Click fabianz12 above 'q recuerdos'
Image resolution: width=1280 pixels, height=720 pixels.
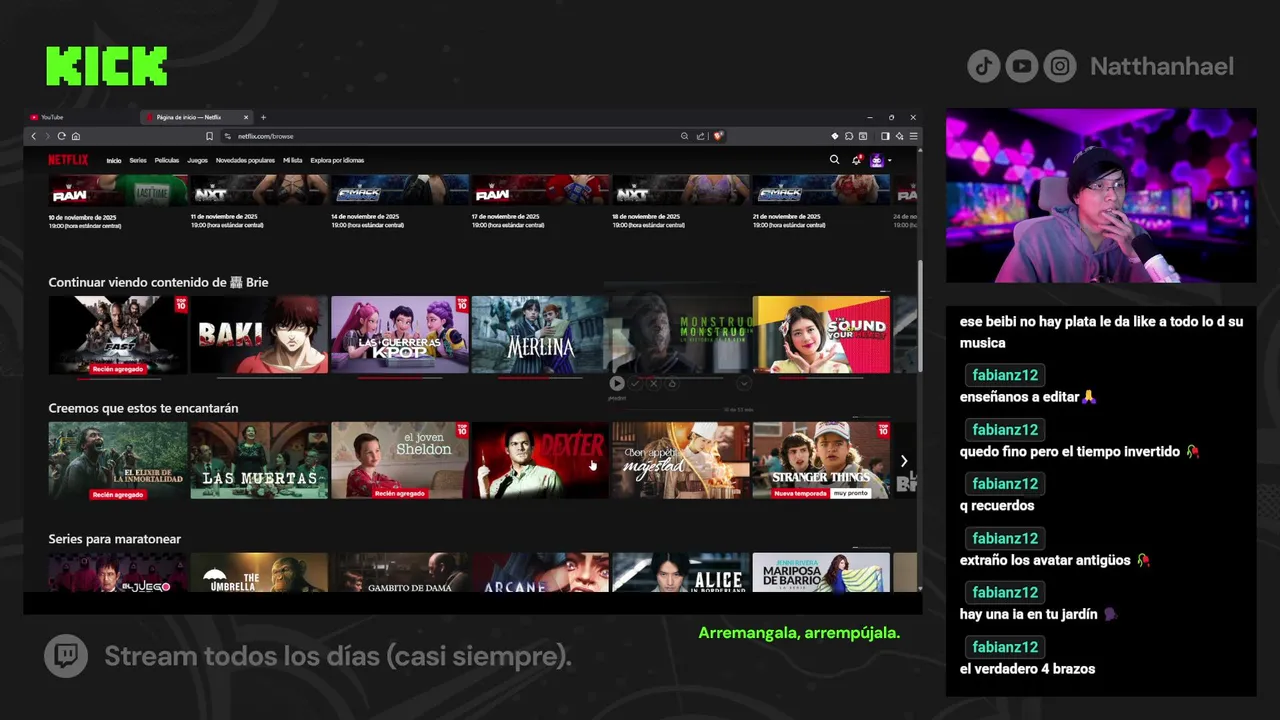(1005, 483)
